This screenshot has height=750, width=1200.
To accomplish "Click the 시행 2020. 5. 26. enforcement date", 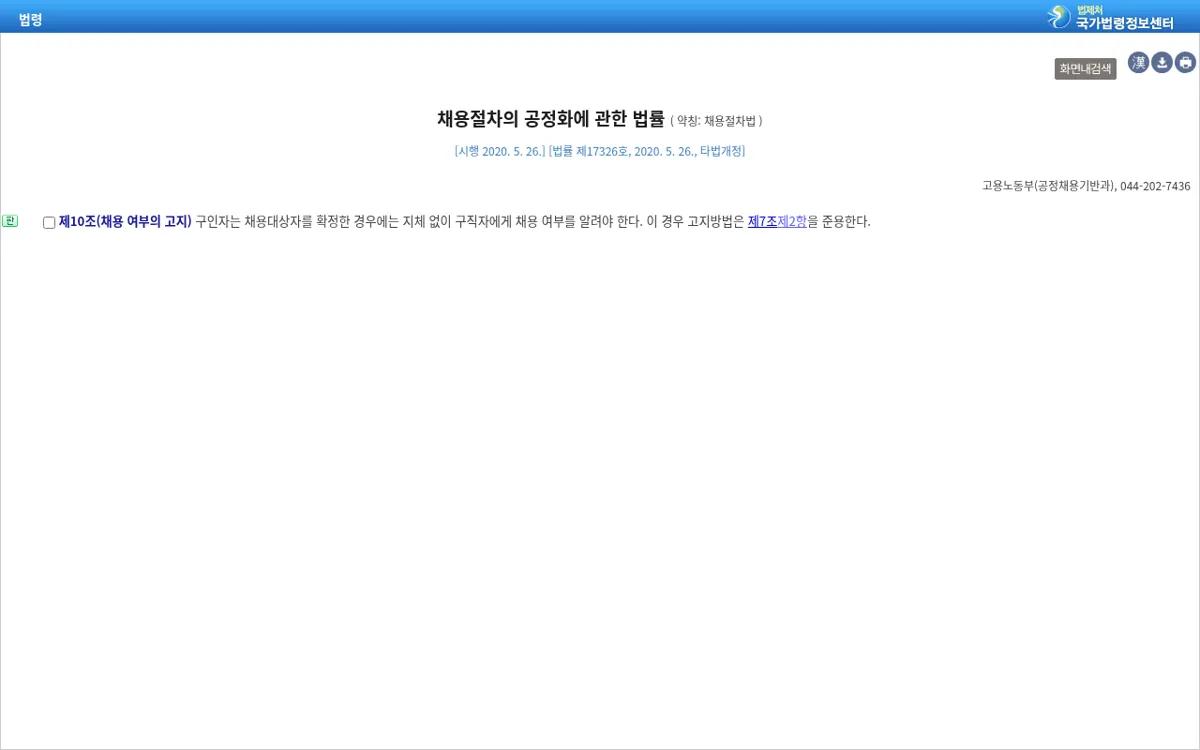I will (x=499, y=151).
